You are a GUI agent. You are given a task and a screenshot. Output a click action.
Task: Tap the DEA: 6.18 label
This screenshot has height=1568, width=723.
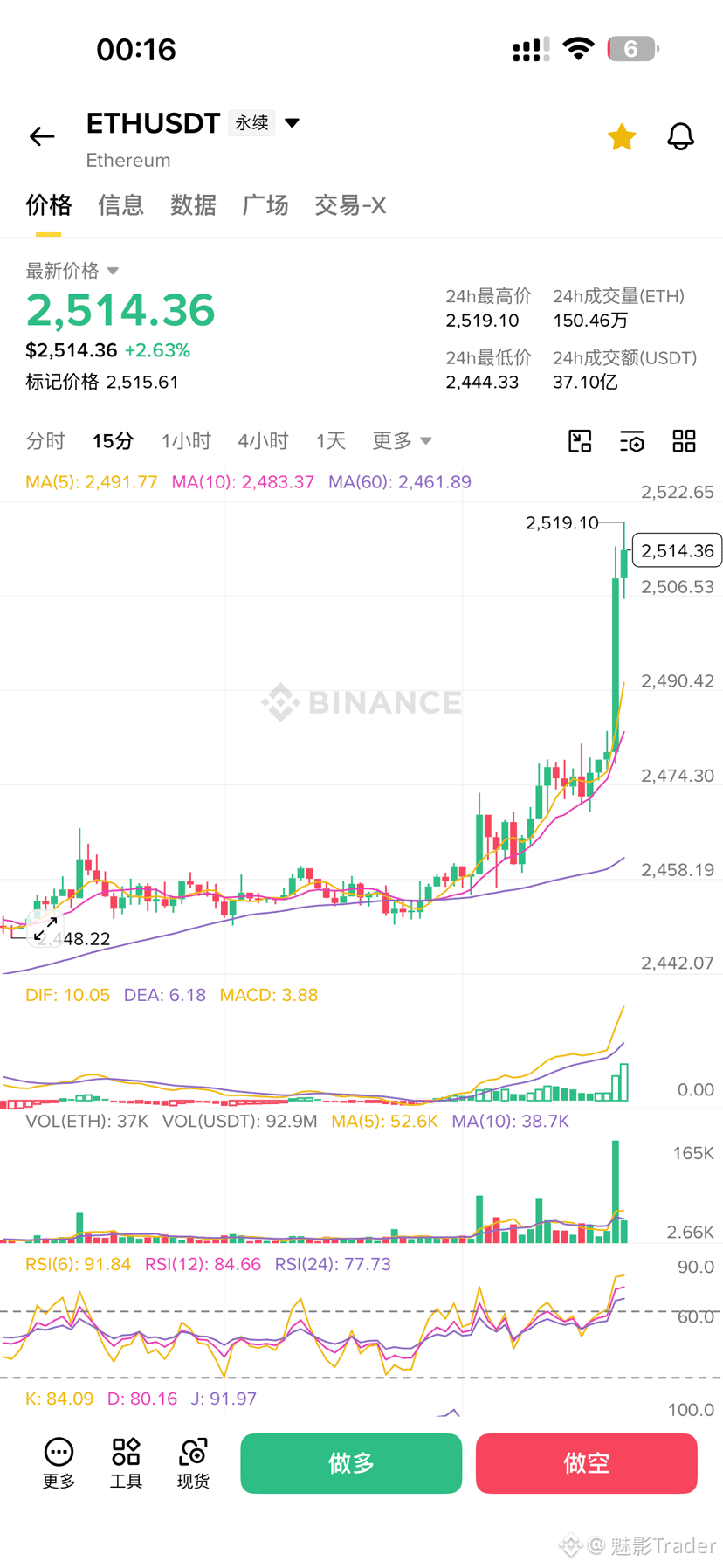(165, 995)
